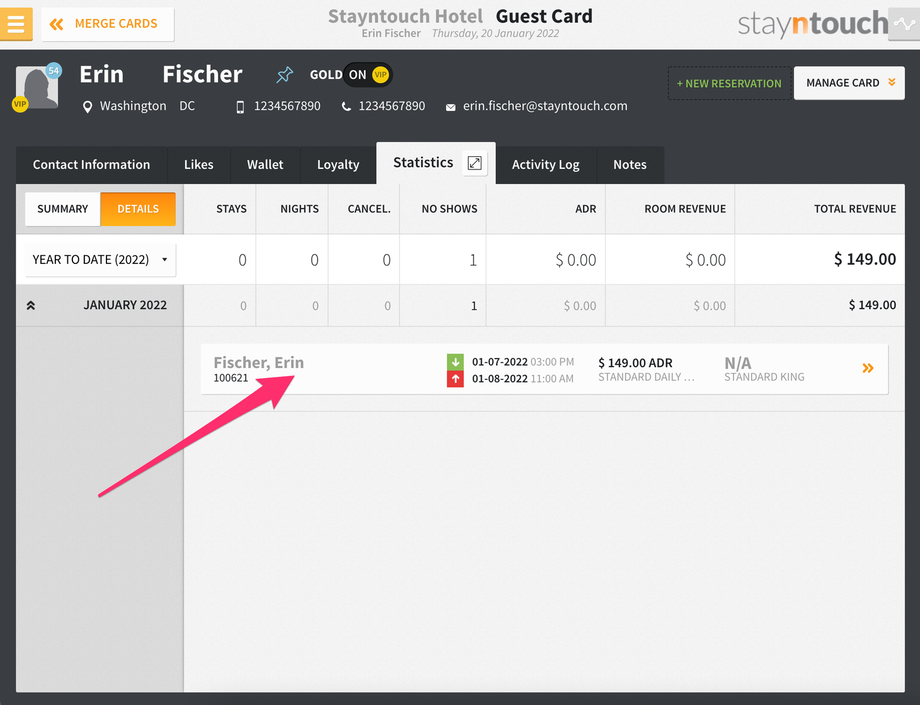This screenshot has width=920, height=705.
Task: Click the email envelope icon
Action: tap(451, 107)
